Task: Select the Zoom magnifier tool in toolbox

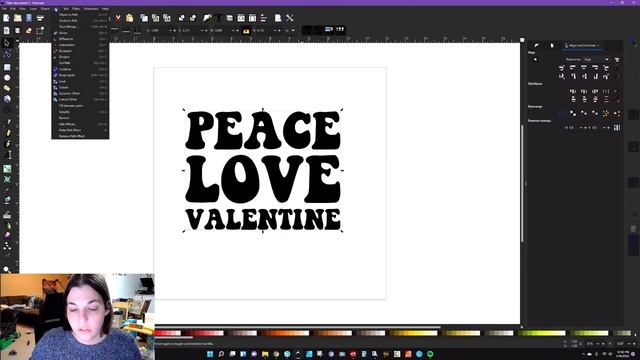Action: [x=7, y=269]
